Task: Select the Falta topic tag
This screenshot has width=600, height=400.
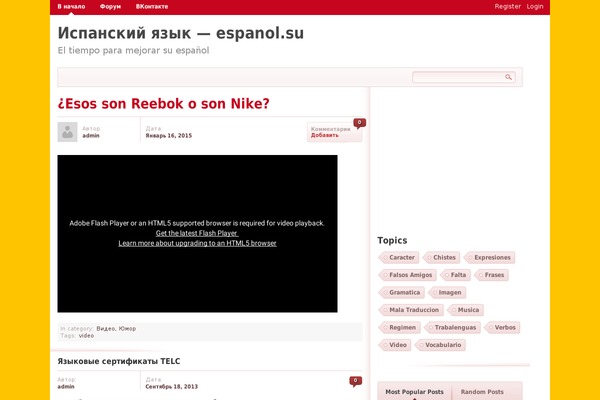Action: point(456,275)
